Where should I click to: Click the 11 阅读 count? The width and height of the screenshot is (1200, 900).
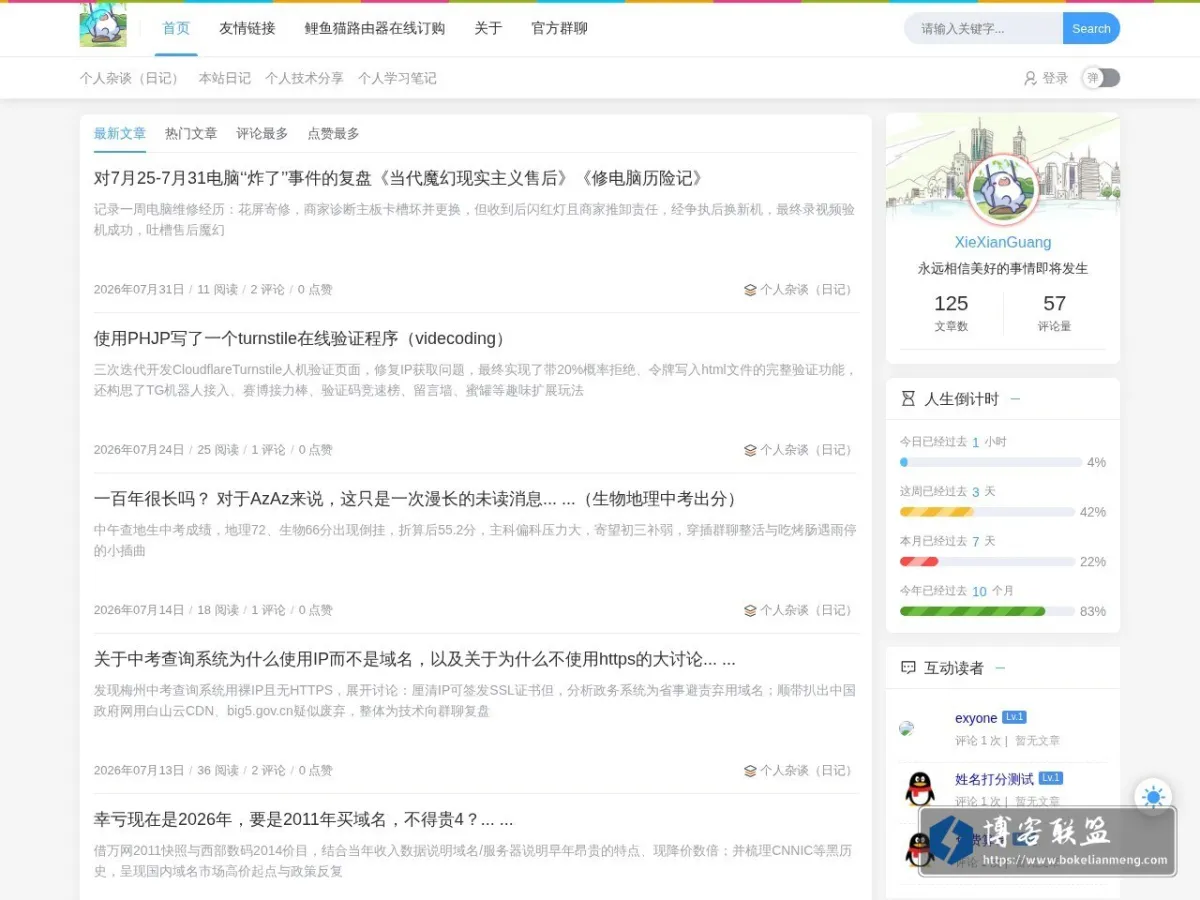[x=217, y=290]
